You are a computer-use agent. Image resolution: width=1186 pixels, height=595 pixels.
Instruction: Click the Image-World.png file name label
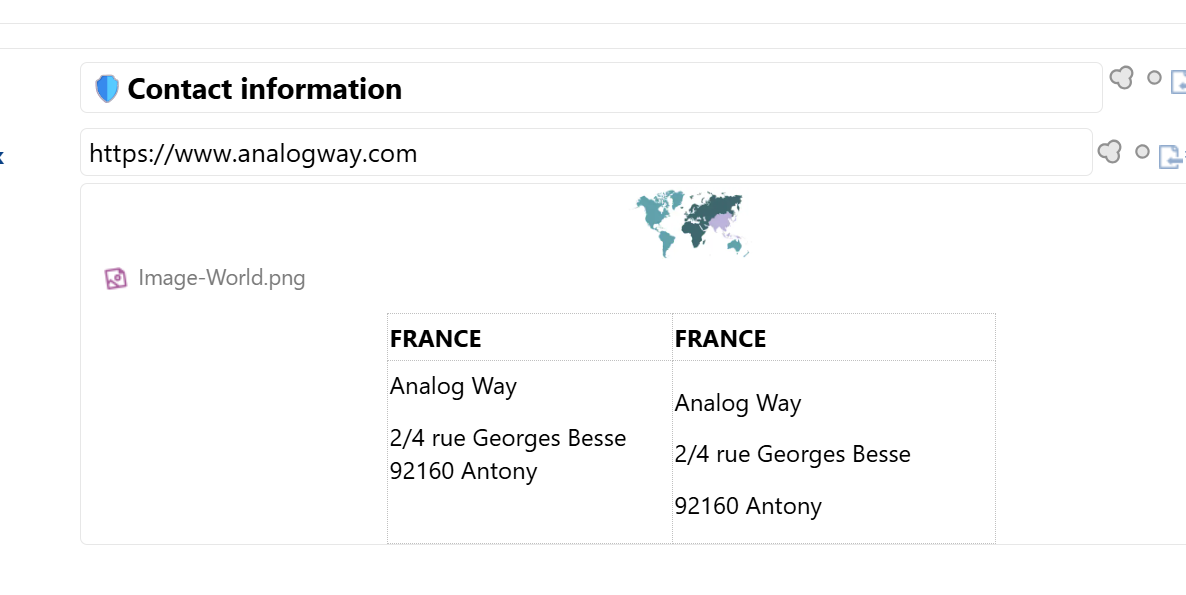pyautogui.click(x=222, y=278)
